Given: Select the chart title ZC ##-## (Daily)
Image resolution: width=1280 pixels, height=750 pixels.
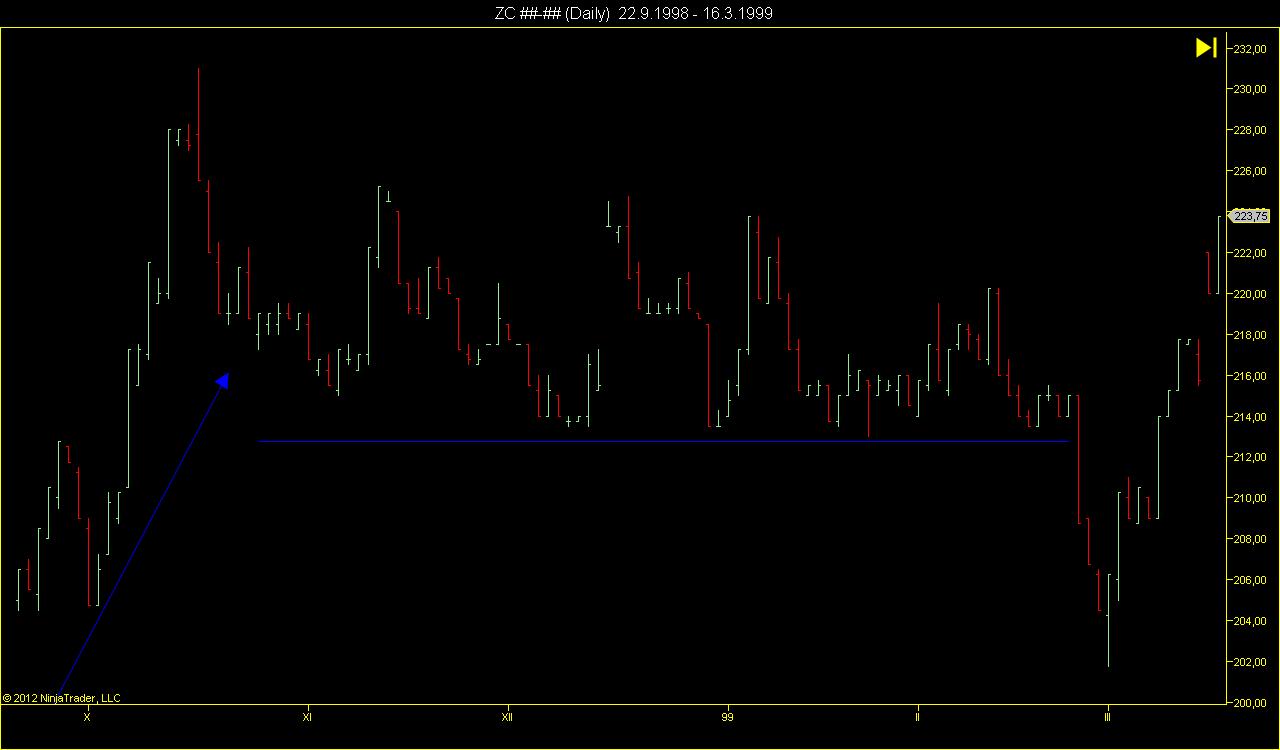Looking at the screenshot, I should click(x=552, y=13).
